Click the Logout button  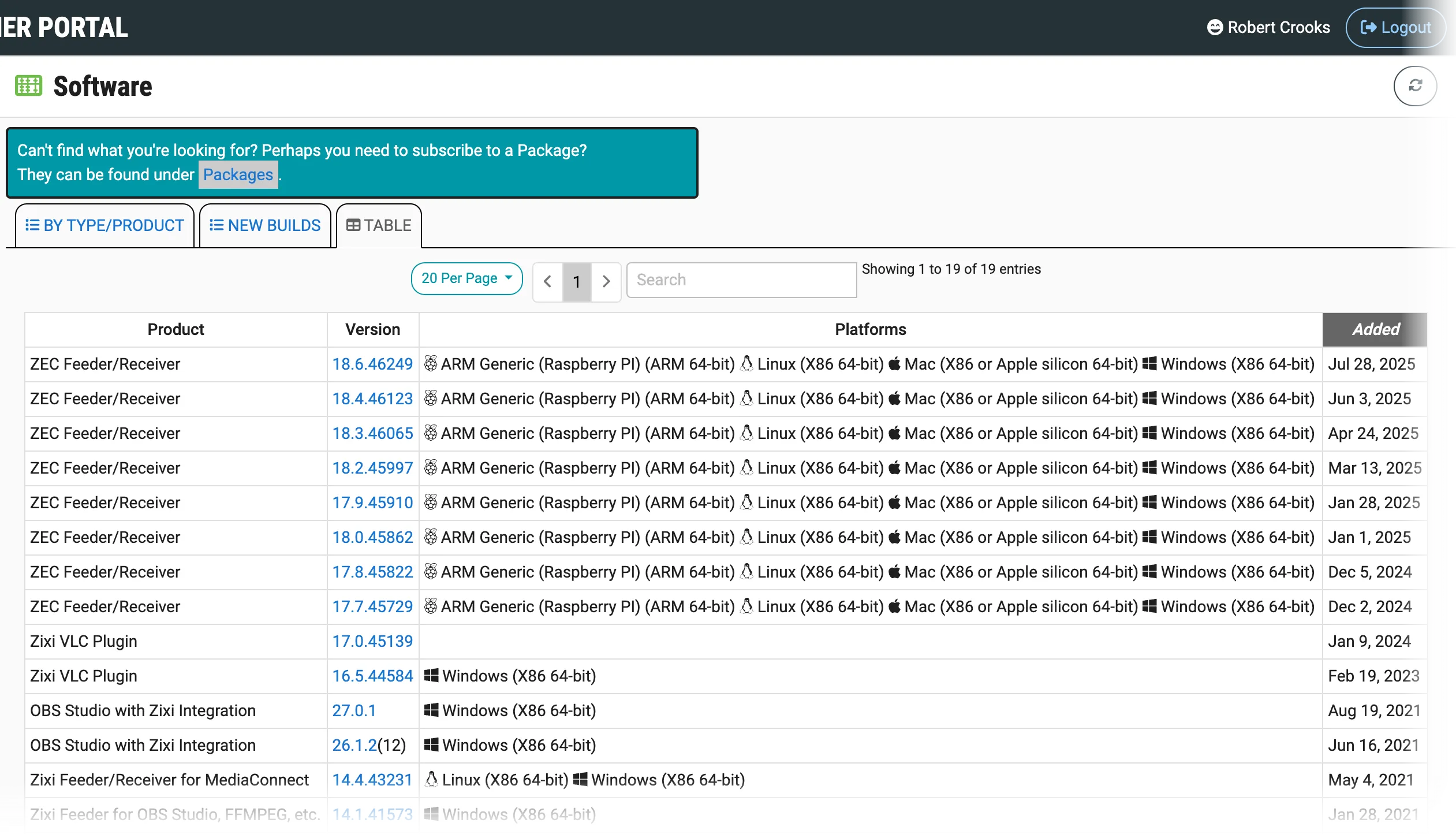click(1395, 27)
